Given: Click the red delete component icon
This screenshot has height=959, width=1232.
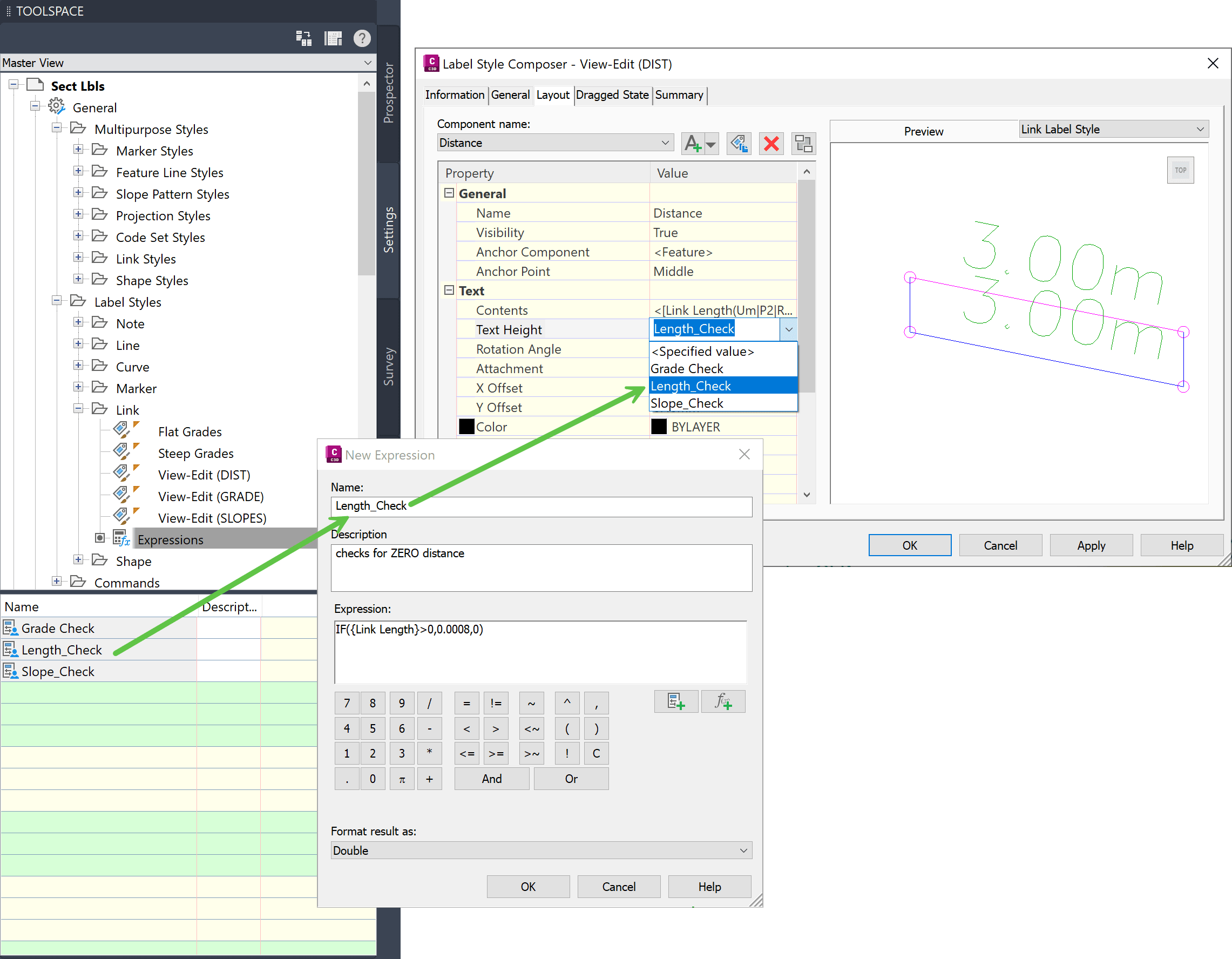Looking at the screenshot, I should point(771,143).
